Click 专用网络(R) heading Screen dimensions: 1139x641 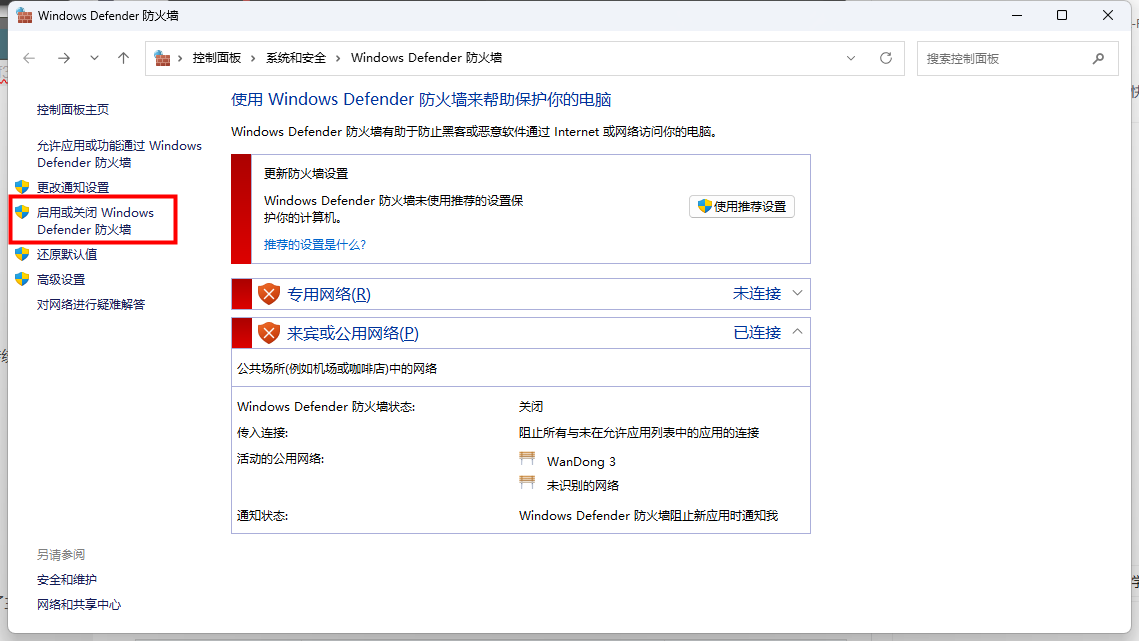(x=328, y=294)
